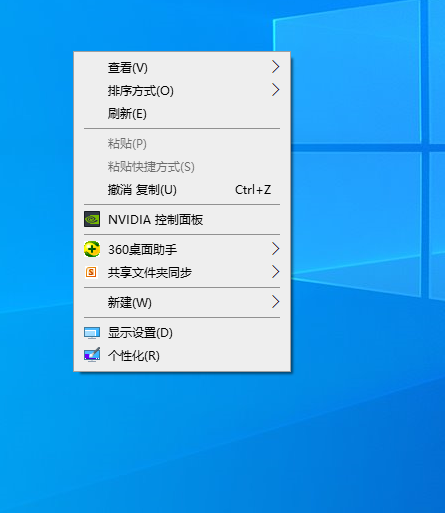Click the 显示设置 monitor icon
445x513 pixels.
(92, 333)
